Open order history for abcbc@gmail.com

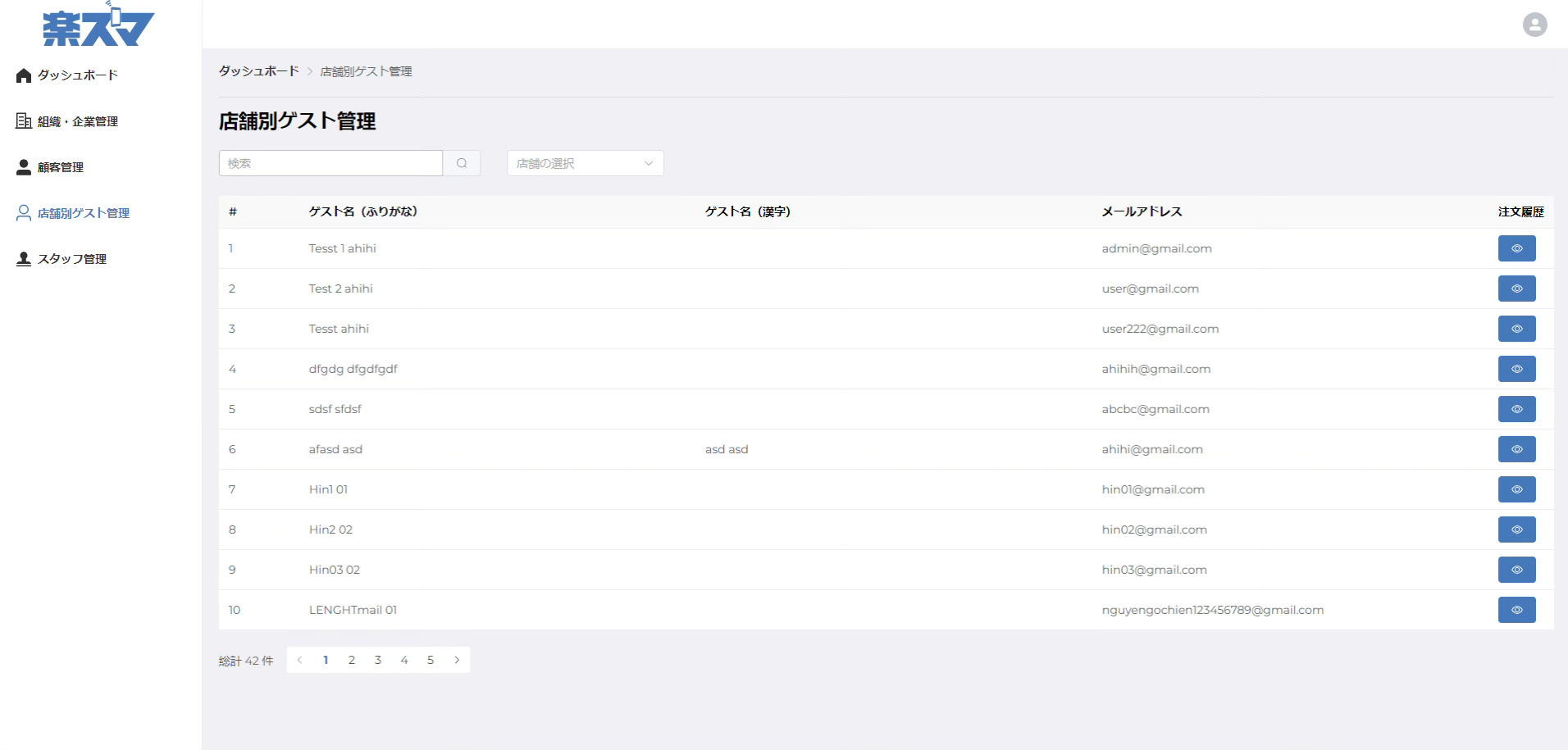1516,409
